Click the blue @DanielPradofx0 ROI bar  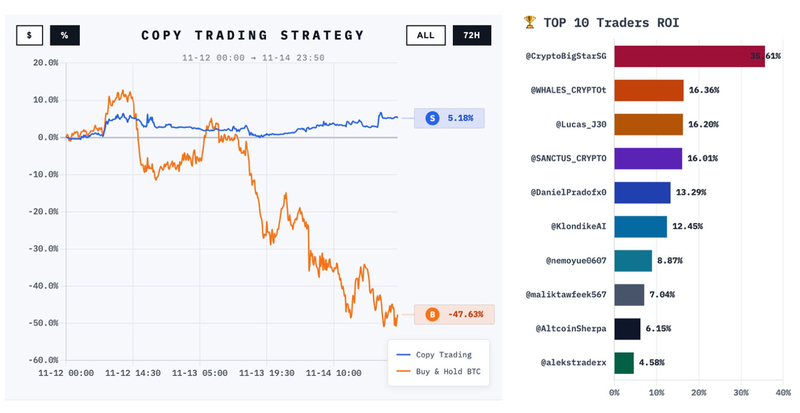click(x=641, y=192)
